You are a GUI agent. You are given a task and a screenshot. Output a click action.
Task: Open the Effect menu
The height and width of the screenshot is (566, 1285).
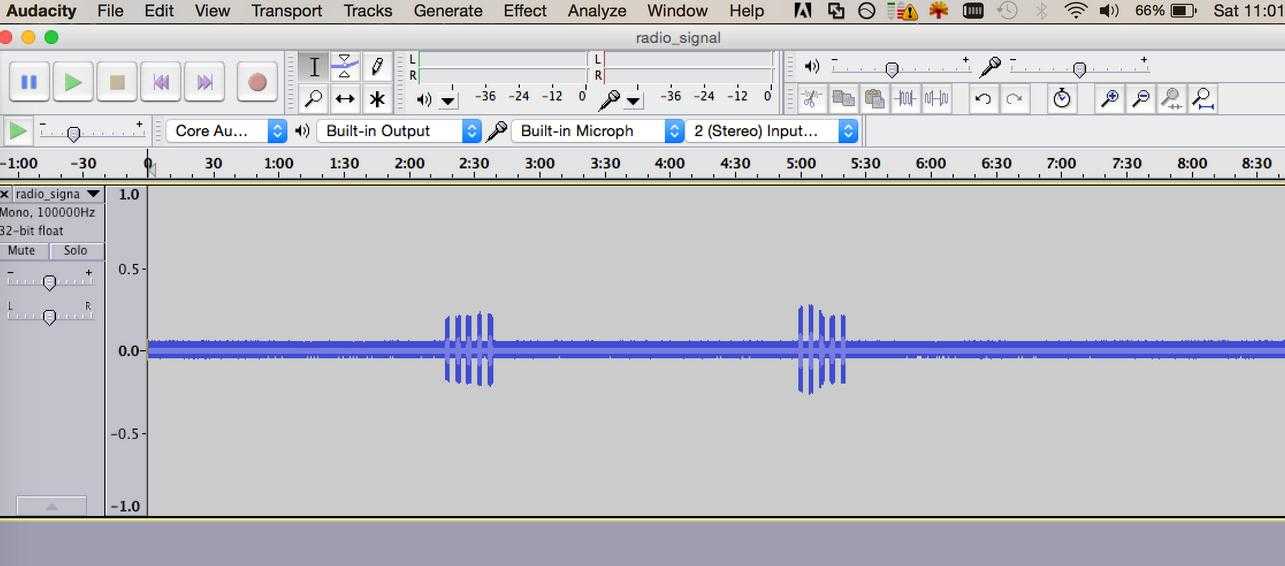click(x=525, y=11)
